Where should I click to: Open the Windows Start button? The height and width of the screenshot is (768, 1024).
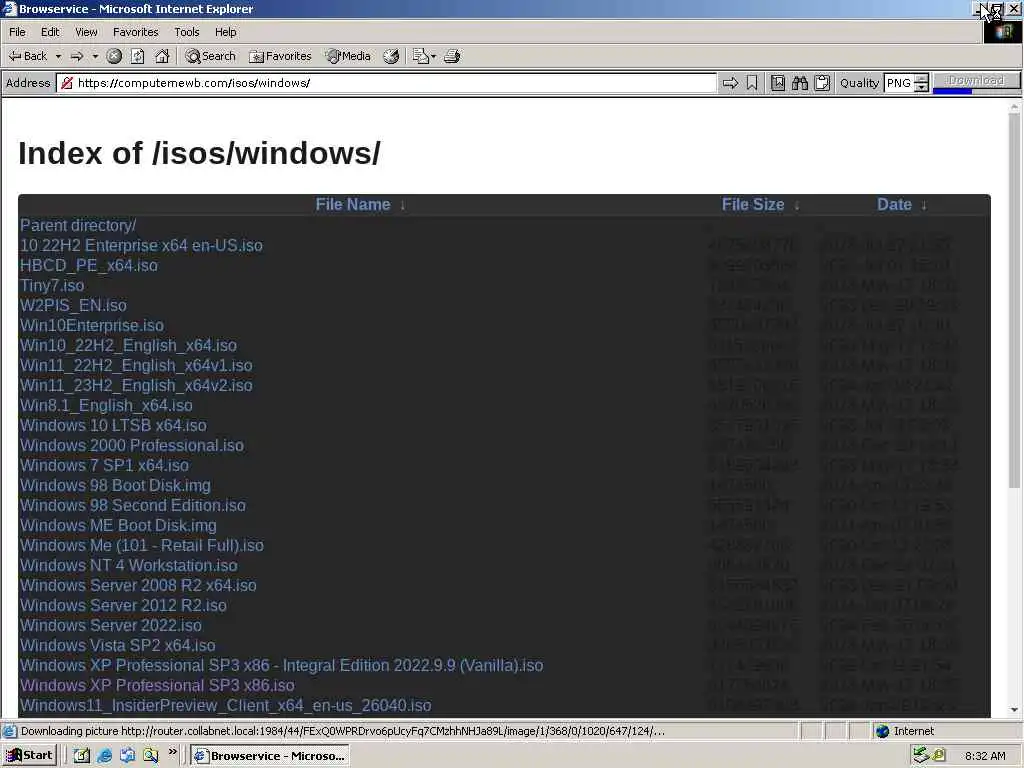30,756
